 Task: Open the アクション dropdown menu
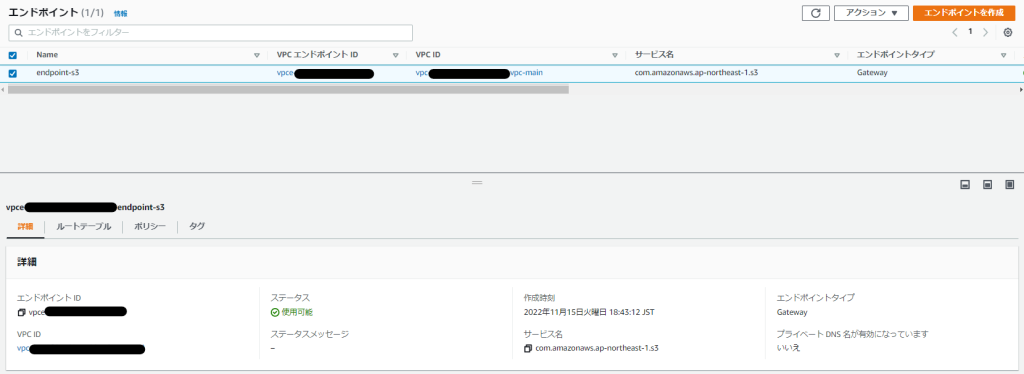[x=871, y=13]
